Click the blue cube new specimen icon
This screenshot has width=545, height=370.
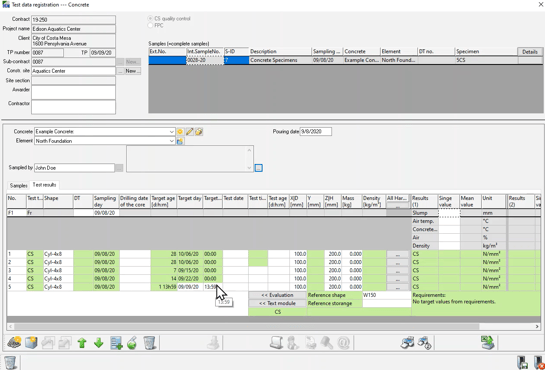point(31,343)
